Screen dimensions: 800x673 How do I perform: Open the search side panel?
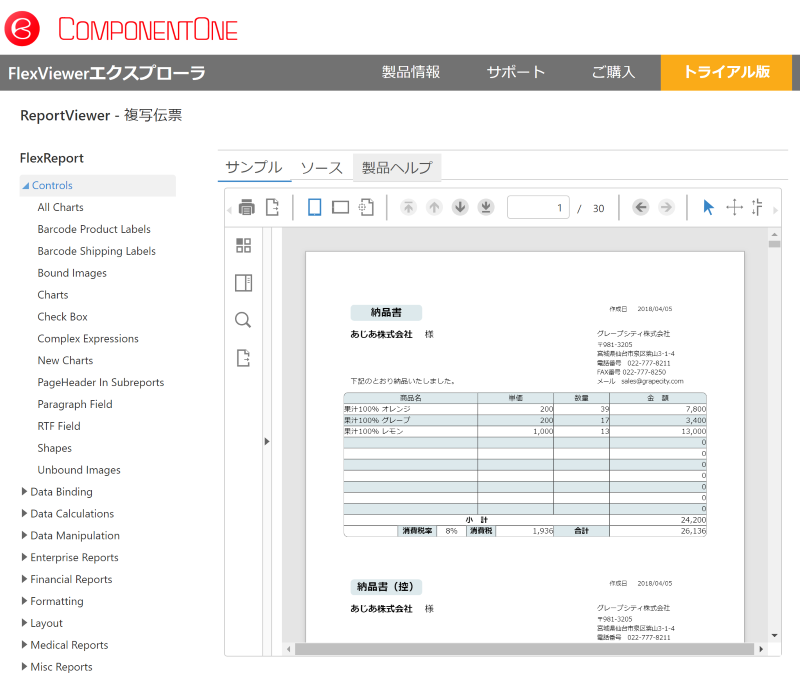click(243, 320)
